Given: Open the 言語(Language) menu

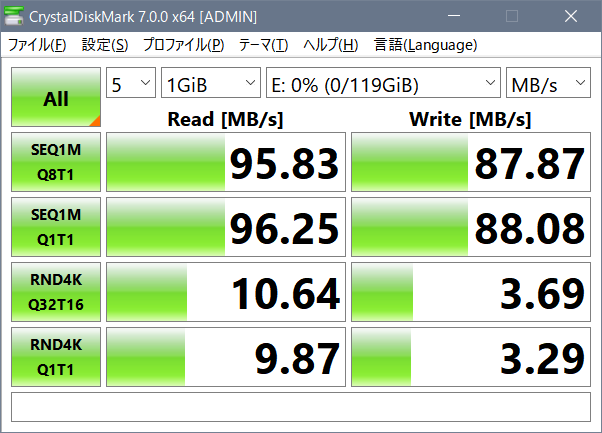Looking at the screenshot, I should [425, 45].
